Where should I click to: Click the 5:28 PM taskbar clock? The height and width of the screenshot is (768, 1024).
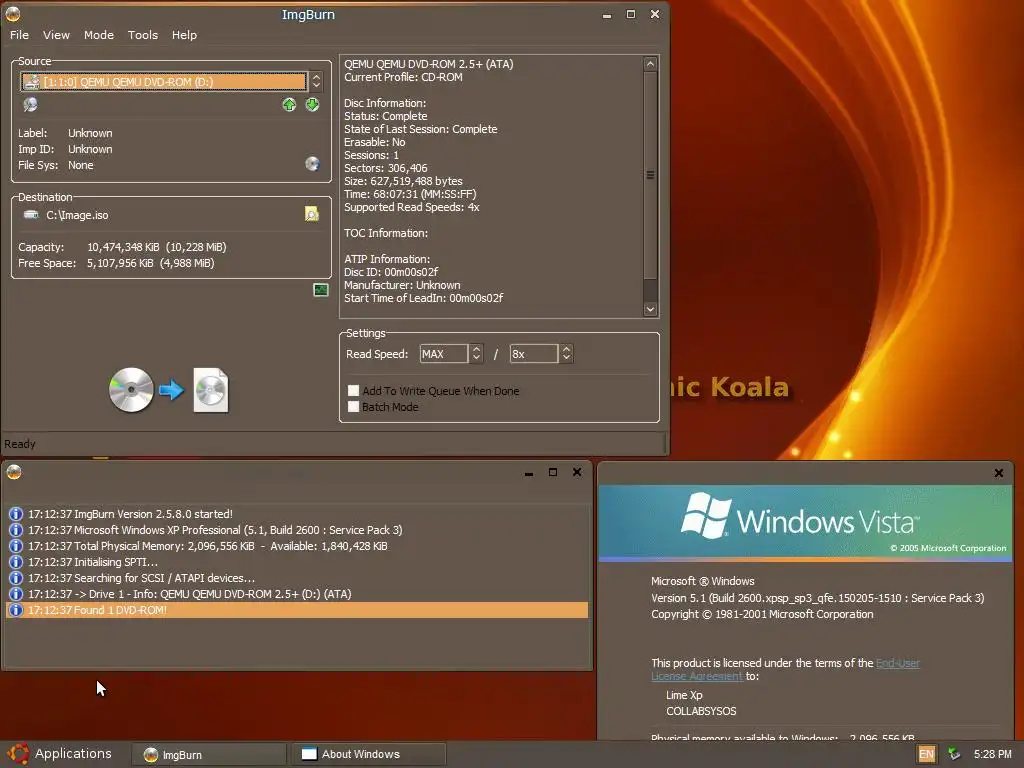pyautogui.click(x=993, y=754)
